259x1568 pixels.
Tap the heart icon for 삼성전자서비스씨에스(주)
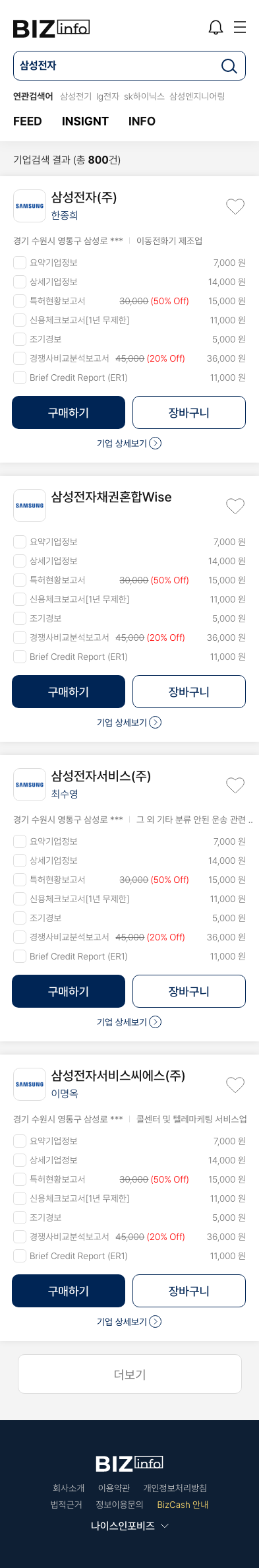pyautogui.click(x=235, y=1085)
